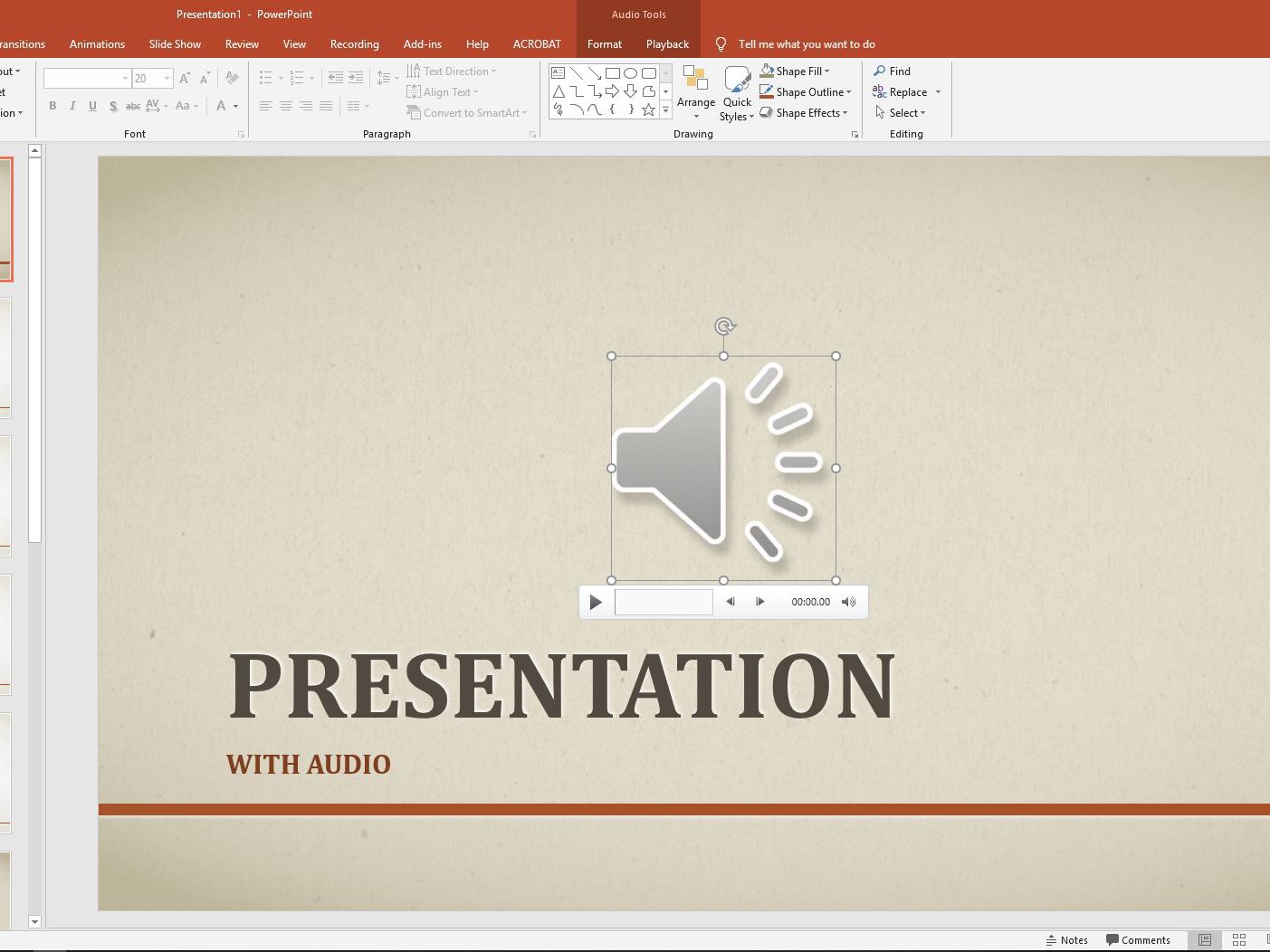Open the Review tab
Screen dimensions: 1270x952
242,43
